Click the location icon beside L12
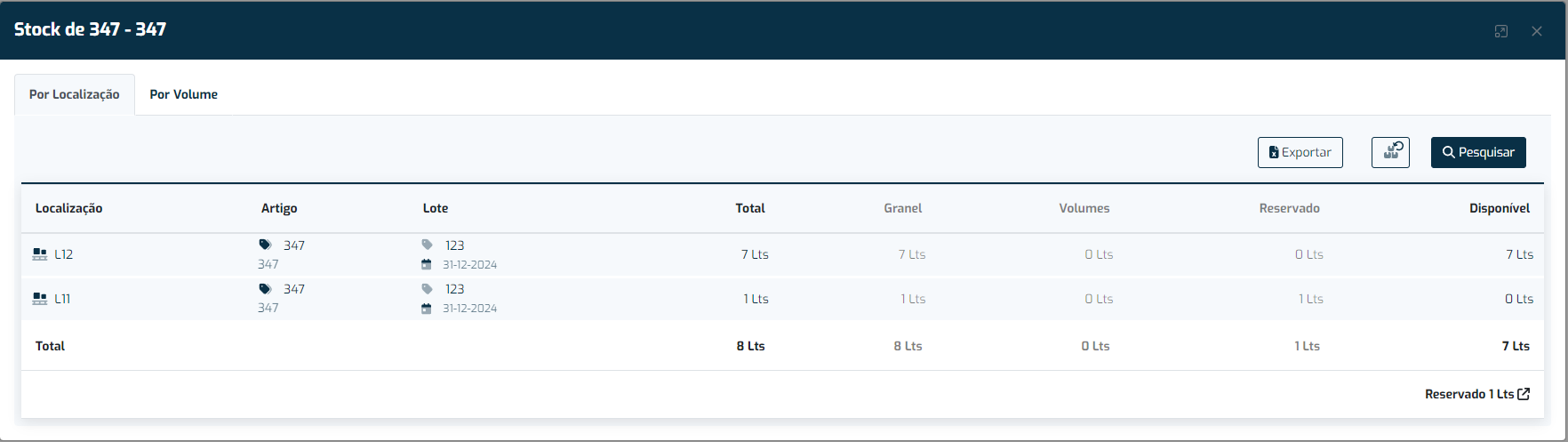Image resolution: width=1568 pixels, height=442 pixels. [40, 254]
